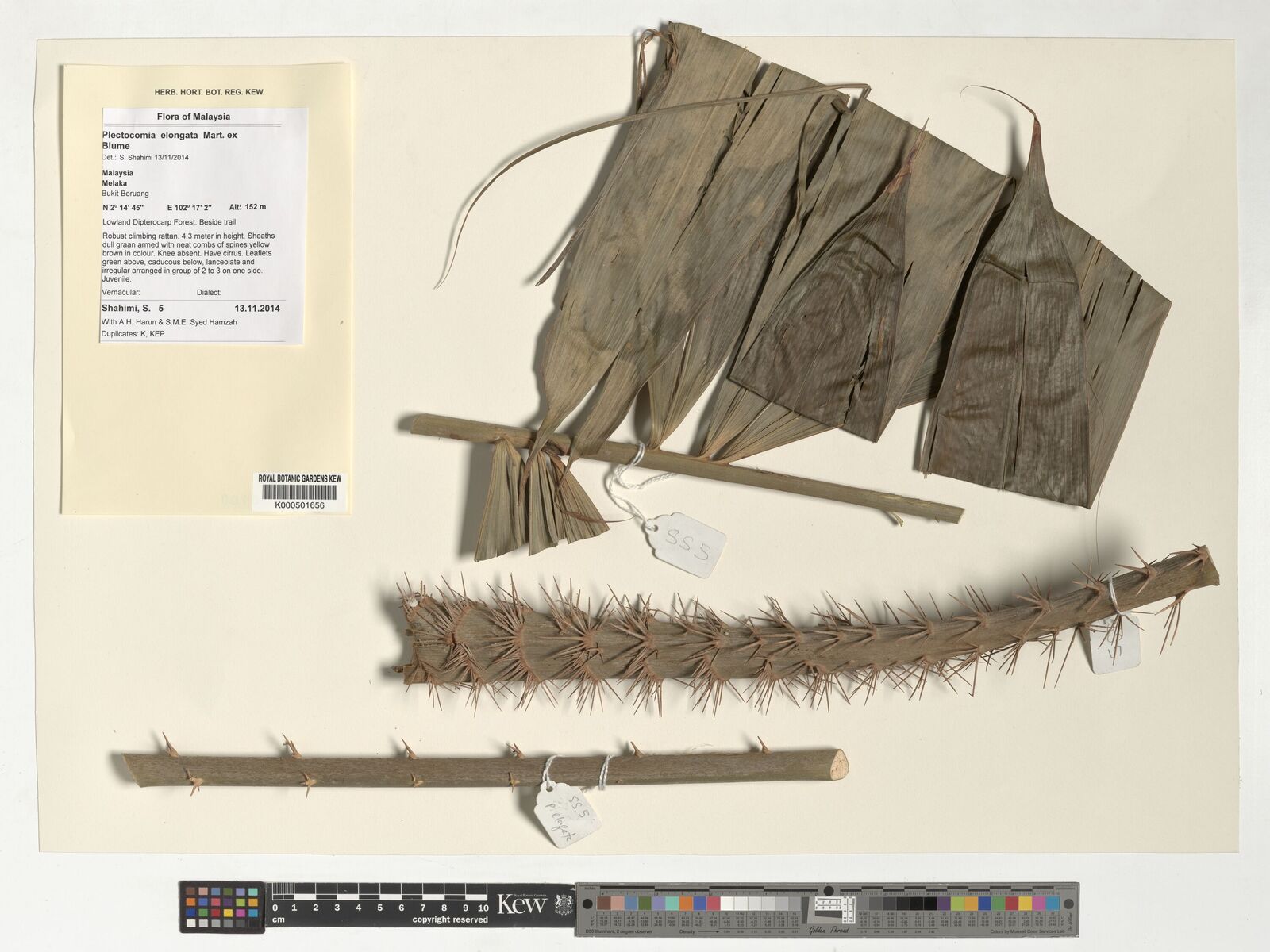Click the small color checker chart at bottom left
The width and height of the screenshot is (1270, 952).
[x=223, y=905]
